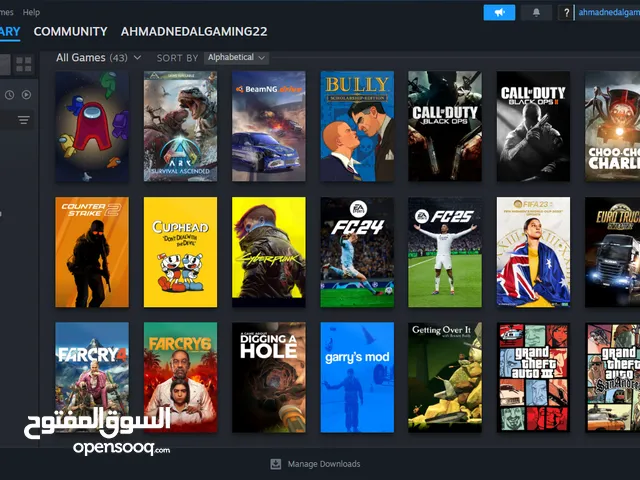Open the sidebar filter lines icon
Screen dimensions: 640x480
pyautogui.click(x=24, y=120)
